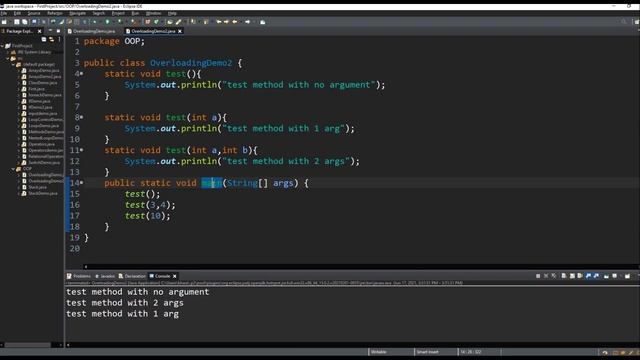The image size is (640, 360).
Task: Expand the Stack.java tree node
Action: pyautogui.click(x=19, y=187)
